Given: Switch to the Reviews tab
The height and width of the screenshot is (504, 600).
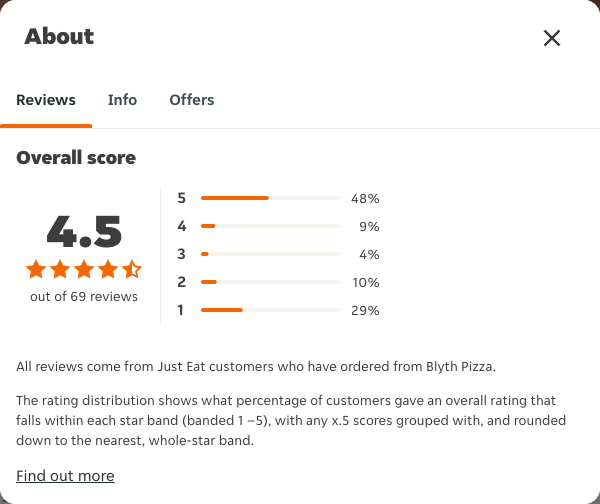Looking at the screenshot, I should 46,100.
